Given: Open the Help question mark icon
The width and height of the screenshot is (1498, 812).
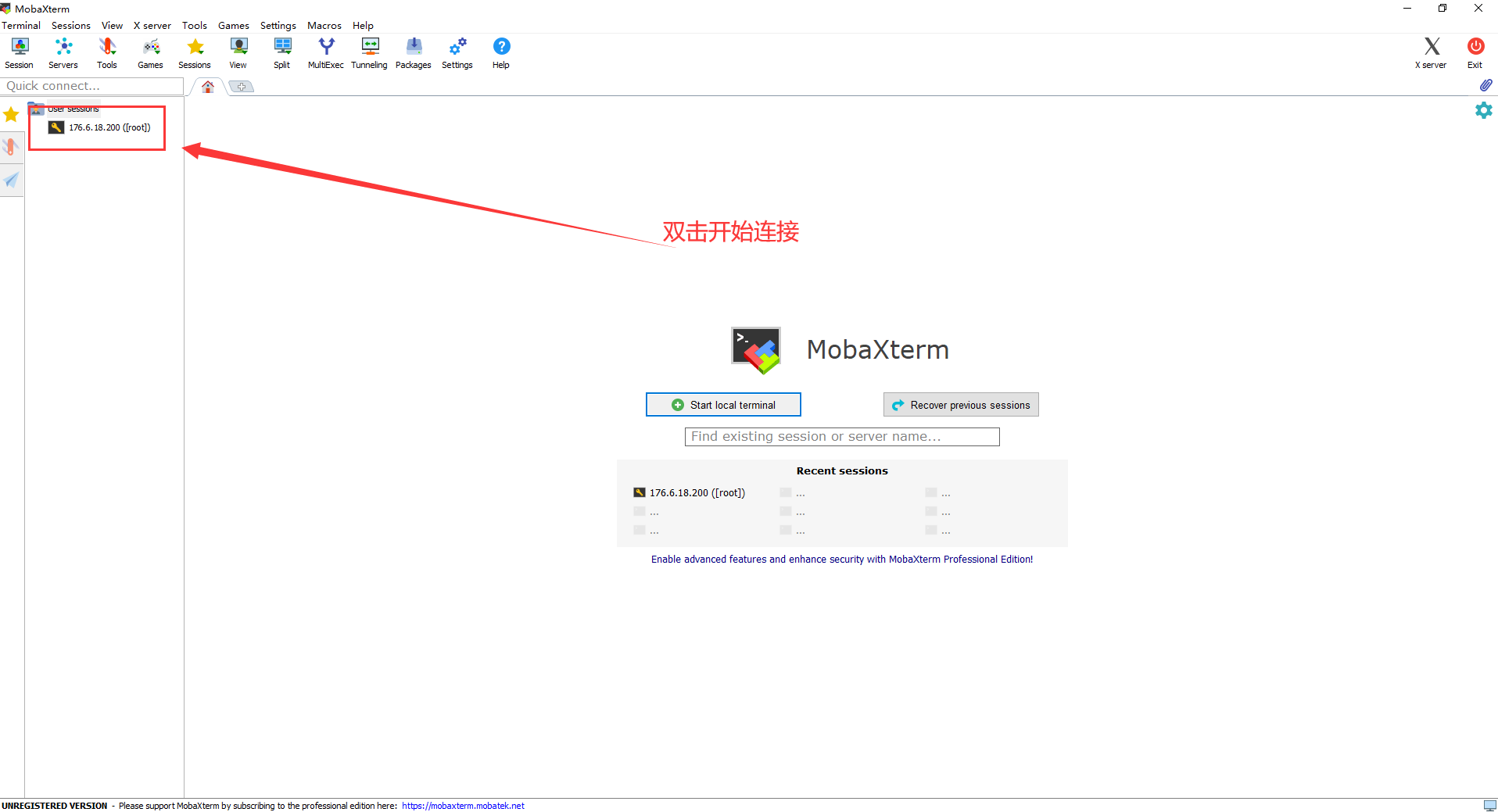Looking at the screenshot, I should [x=501, y=53].
